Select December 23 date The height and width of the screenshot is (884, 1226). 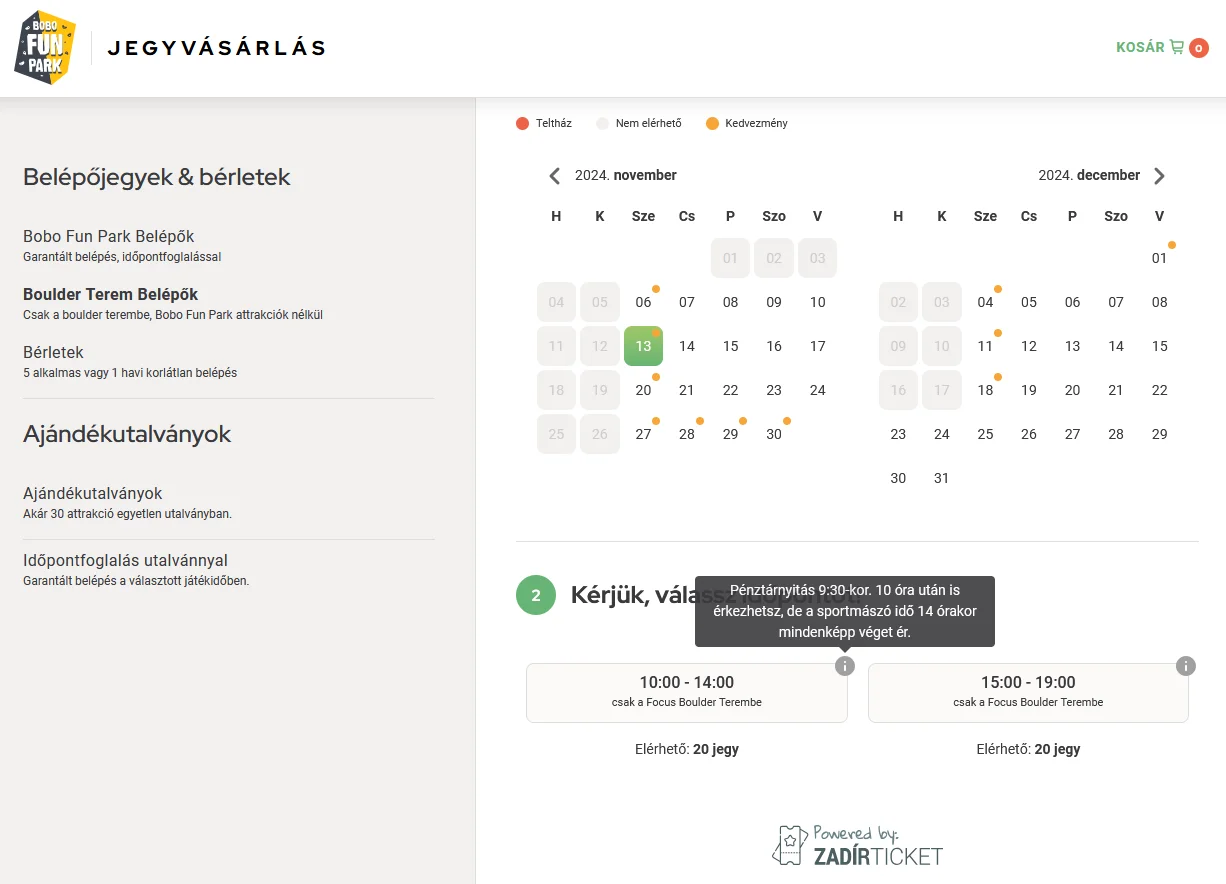pos(898,434)
